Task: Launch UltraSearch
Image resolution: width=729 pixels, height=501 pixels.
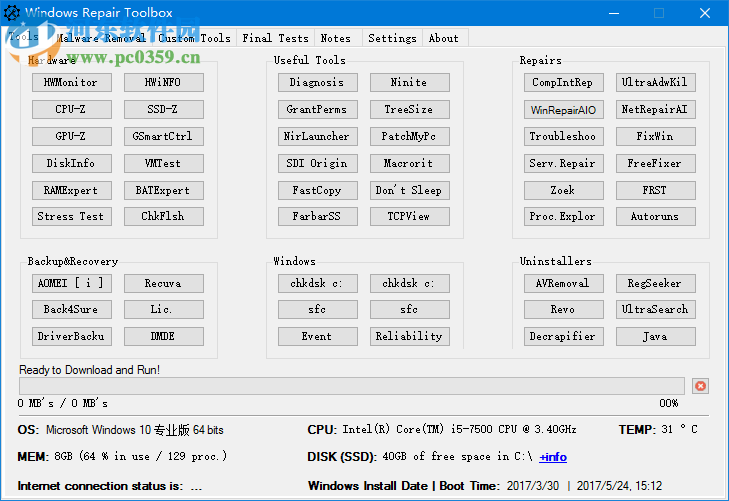Action: click(656, 309)
